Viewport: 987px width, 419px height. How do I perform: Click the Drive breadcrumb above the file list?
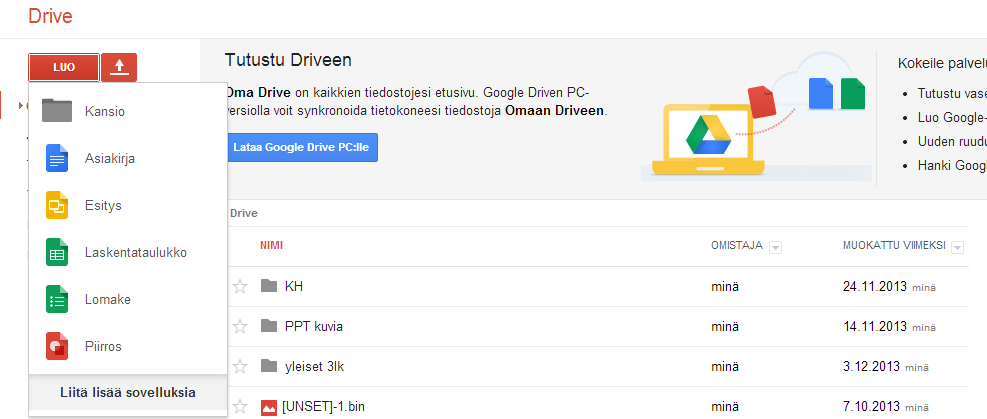point(244,213)
